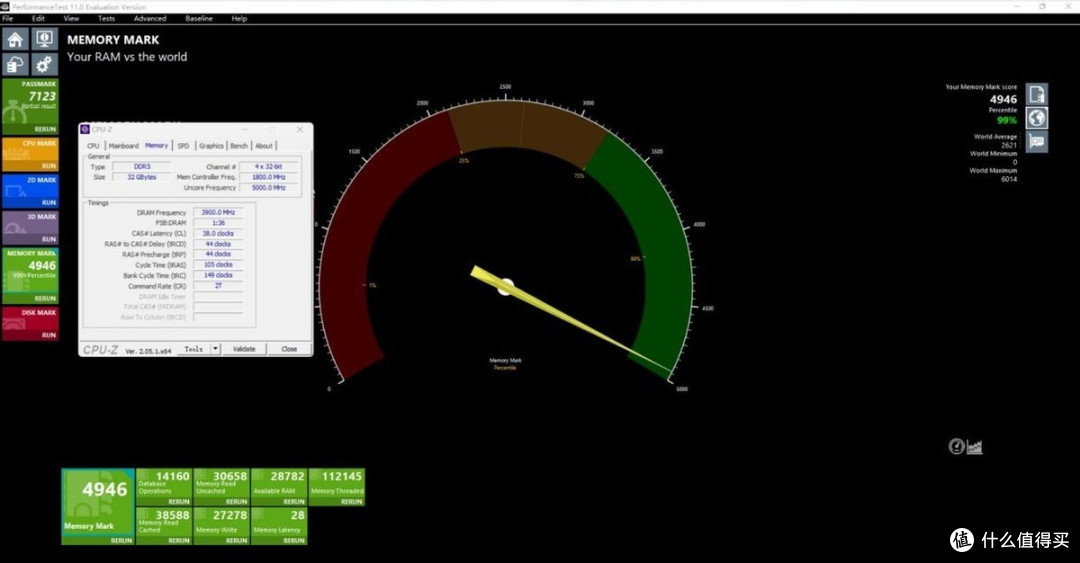This screenshot has height=563, width=1080.
Task: Select the Memory tab in CPU-Z
Action: click(x=156, y=145)
